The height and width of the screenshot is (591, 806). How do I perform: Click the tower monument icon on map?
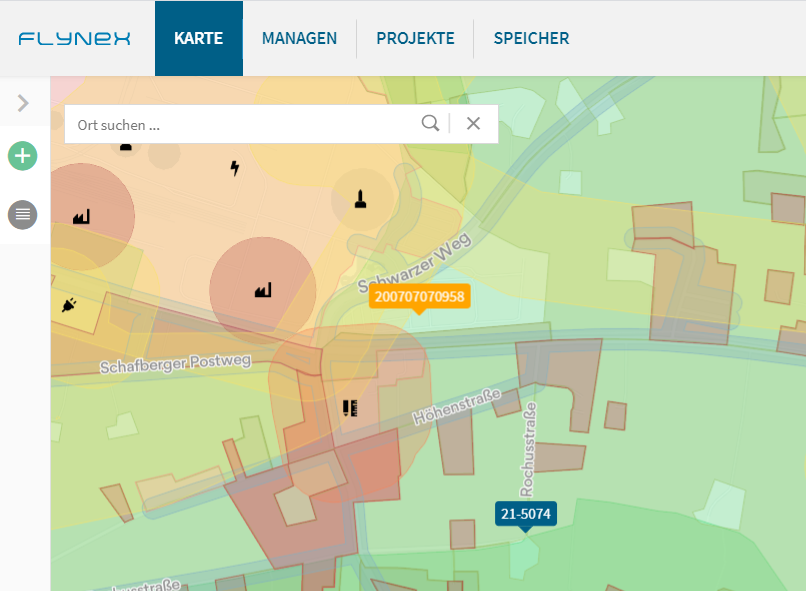[360, 199]
